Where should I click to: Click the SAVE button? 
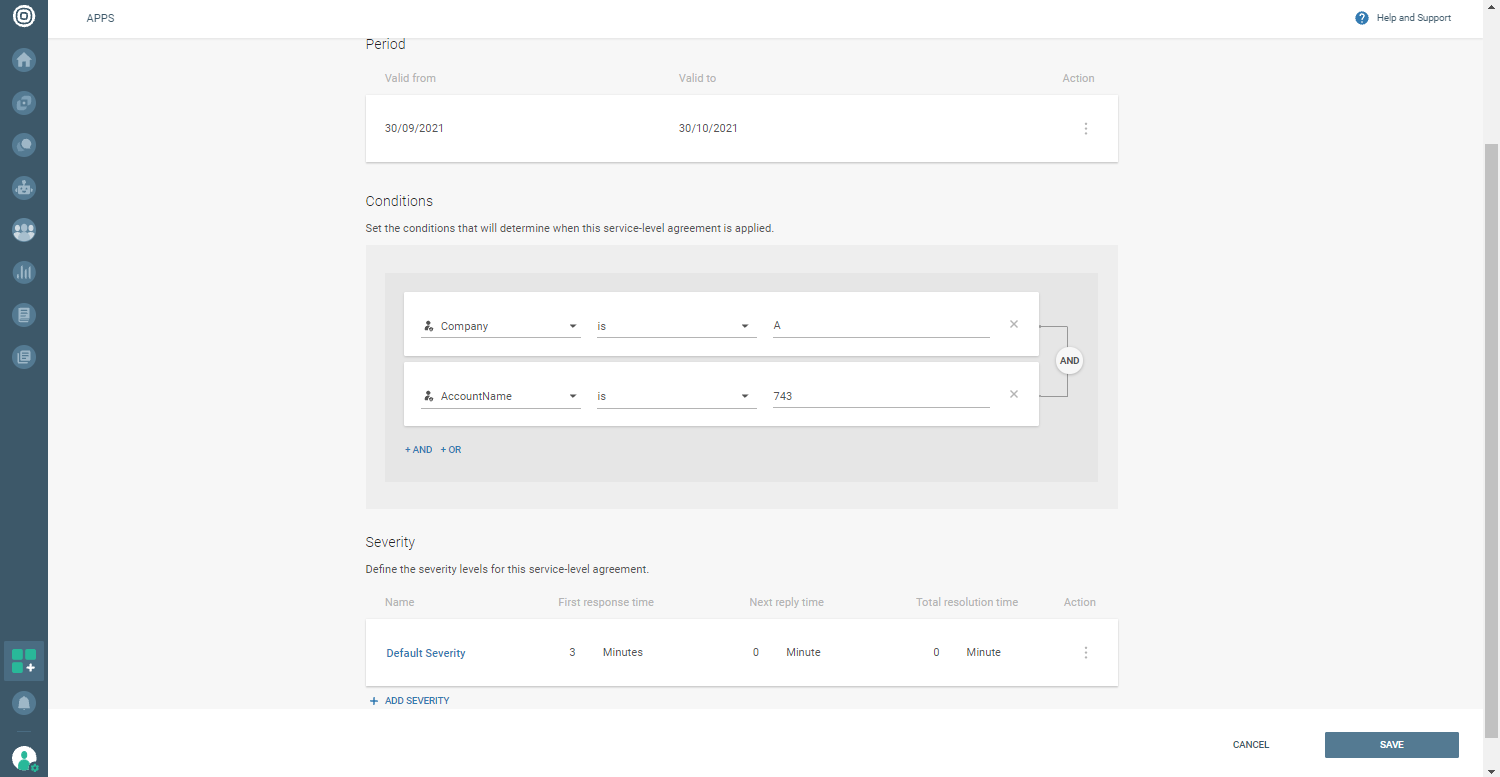tap(1391, 745)
